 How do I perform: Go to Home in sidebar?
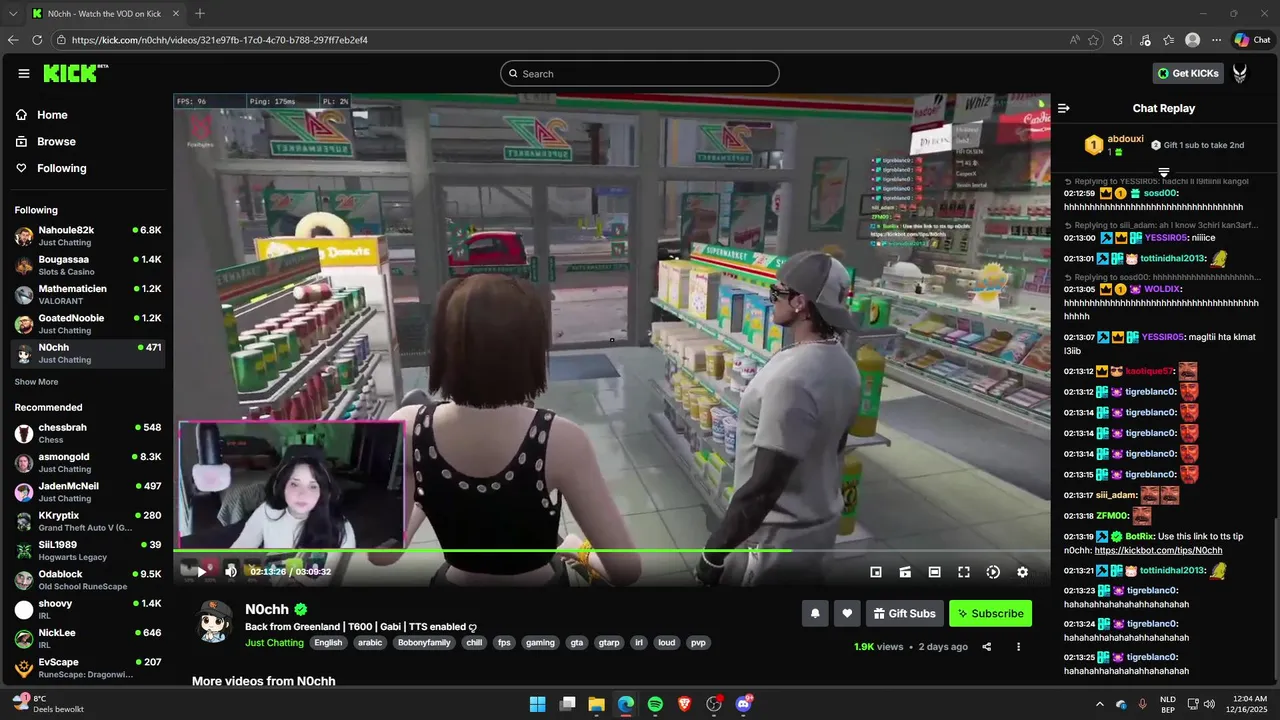pos(42,115)
